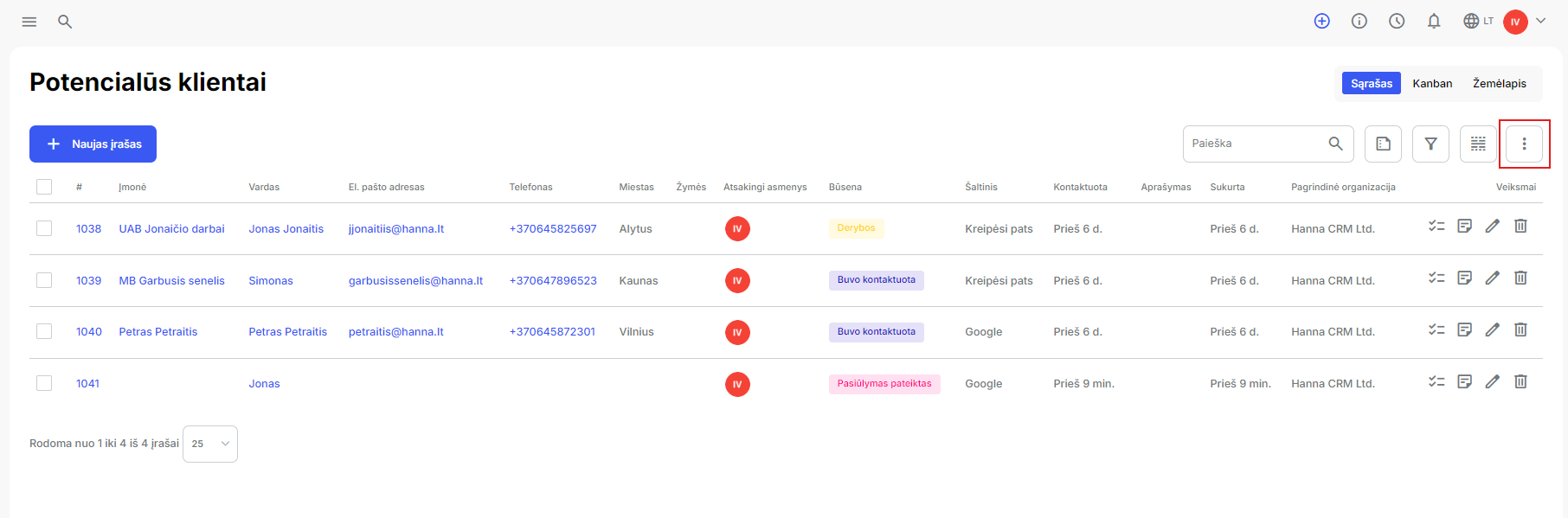Screen dimensions: 1568x518
Task: Open task checklist icon for lead 1041
Action: click(x=1436, y=381)
